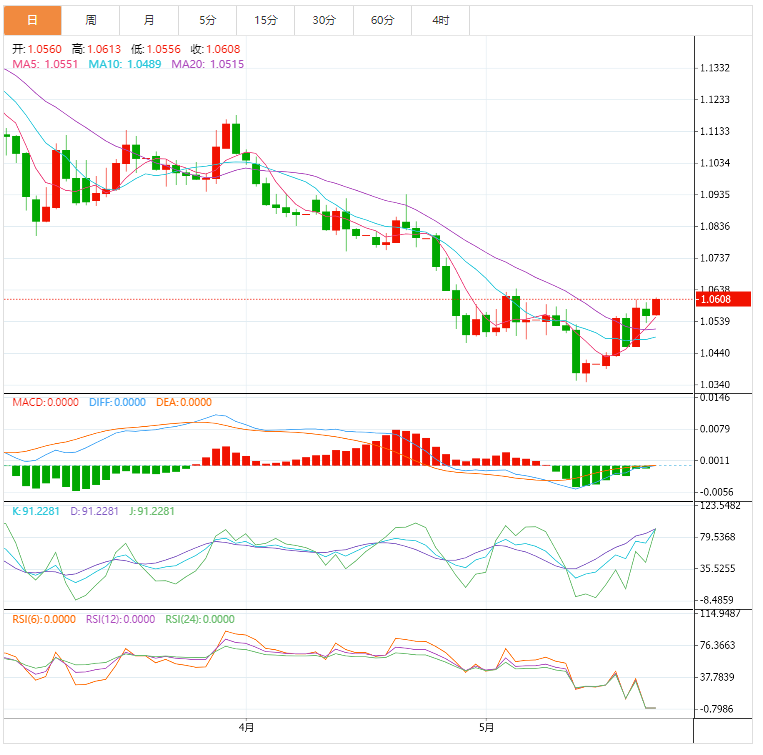Click the red 1.0608 current price tag
Image resolution: width=763 pixels, height=755 pixels.
[x=723, y=299]
